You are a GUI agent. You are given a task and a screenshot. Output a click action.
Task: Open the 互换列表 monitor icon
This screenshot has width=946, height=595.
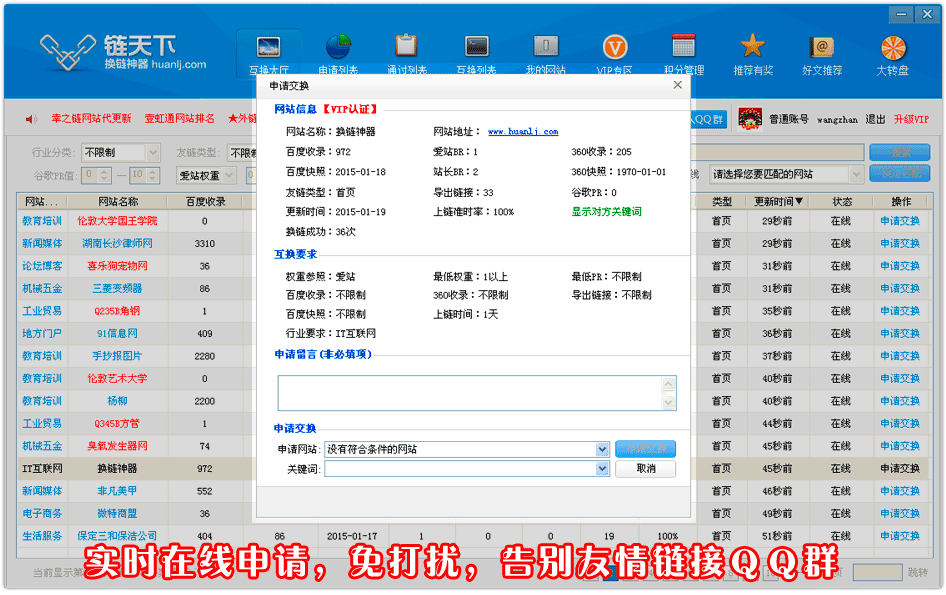(x=477, y=46)
